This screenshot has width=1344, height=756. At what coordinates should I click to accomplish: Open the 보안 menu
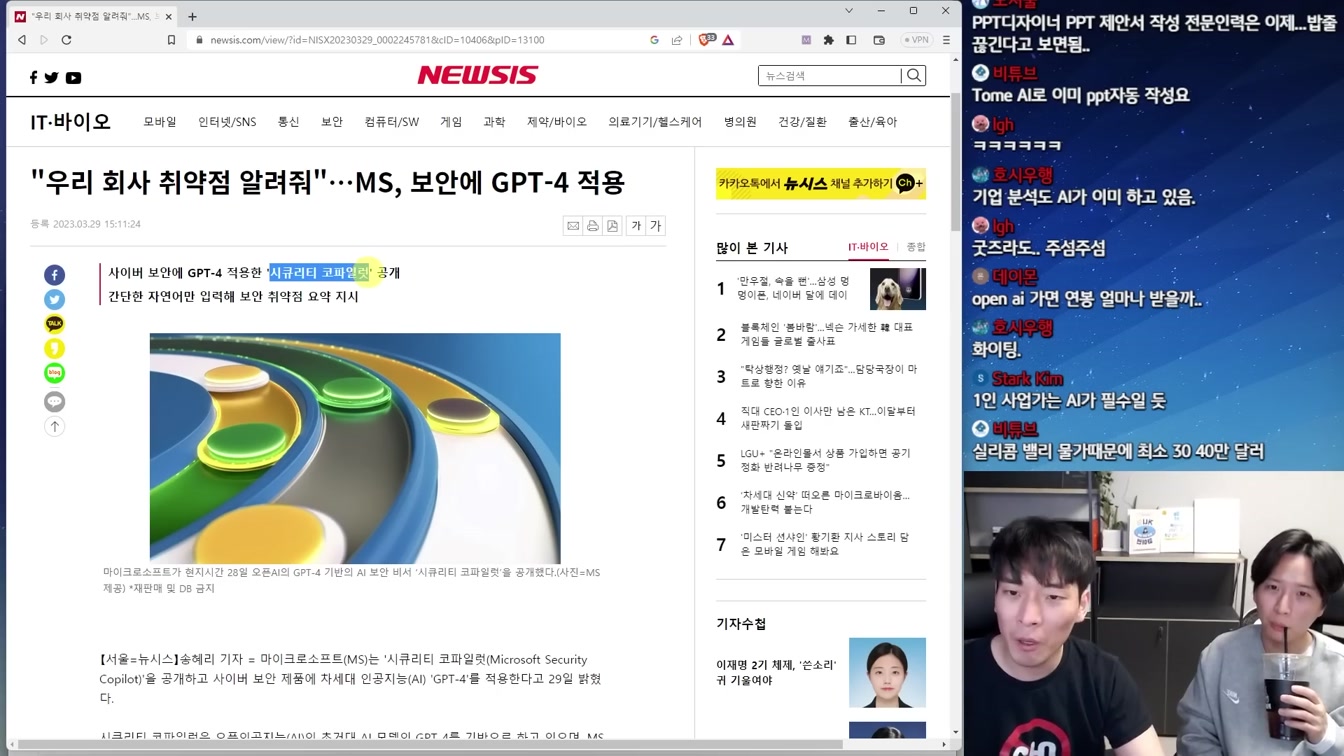tap(332, 122)
